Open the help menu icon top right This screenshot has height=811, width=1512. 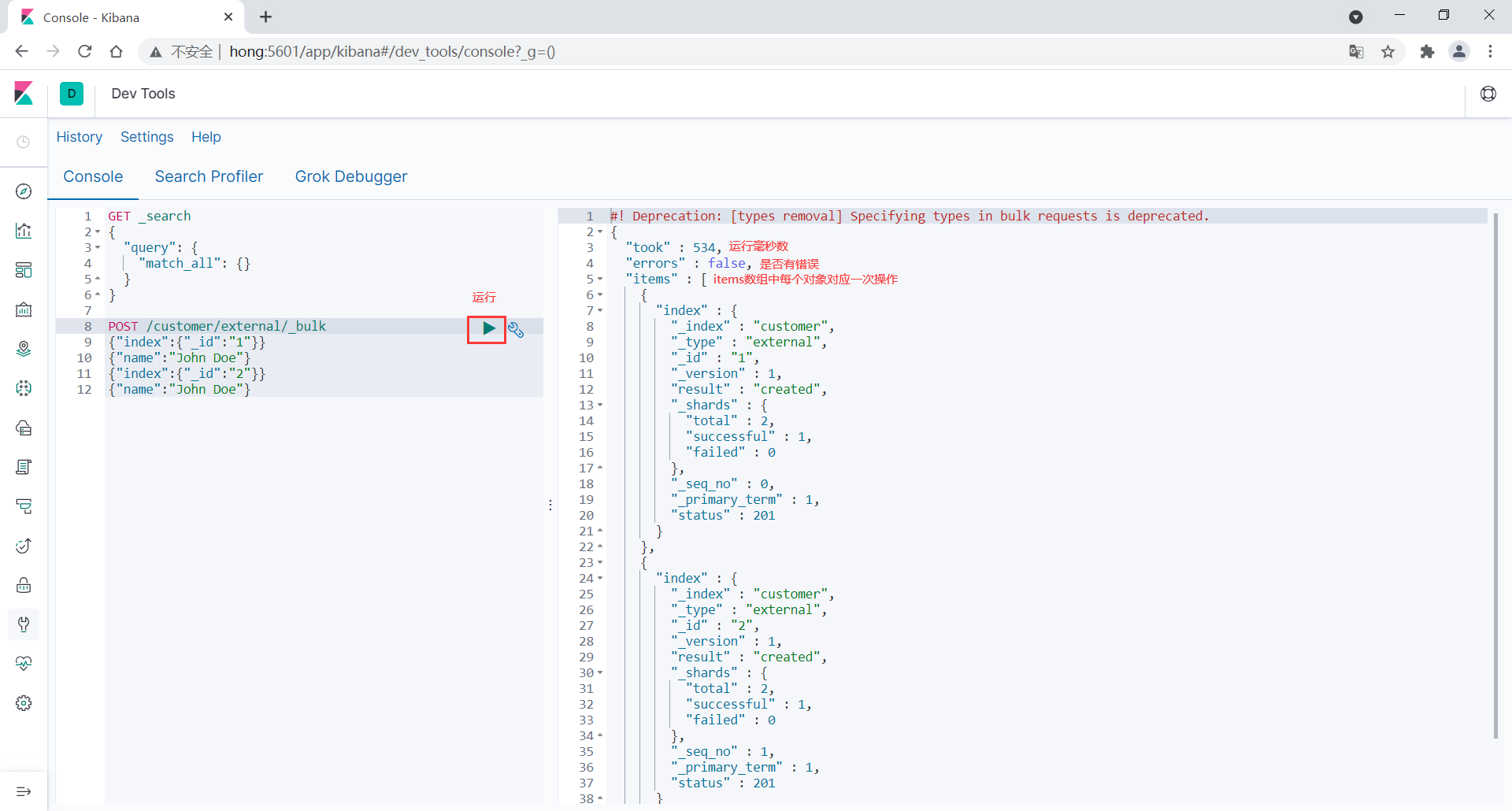tap(1488, 94)
